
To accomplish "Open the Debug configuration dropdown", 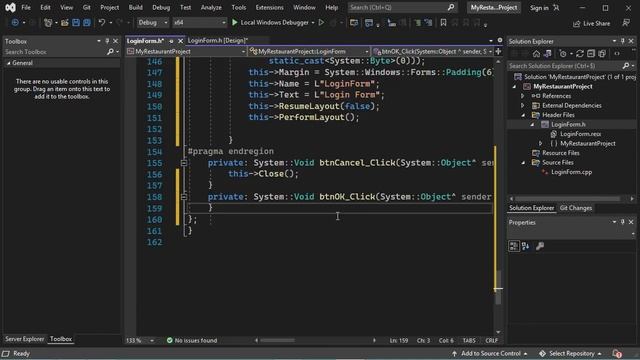I will point(153,22).
